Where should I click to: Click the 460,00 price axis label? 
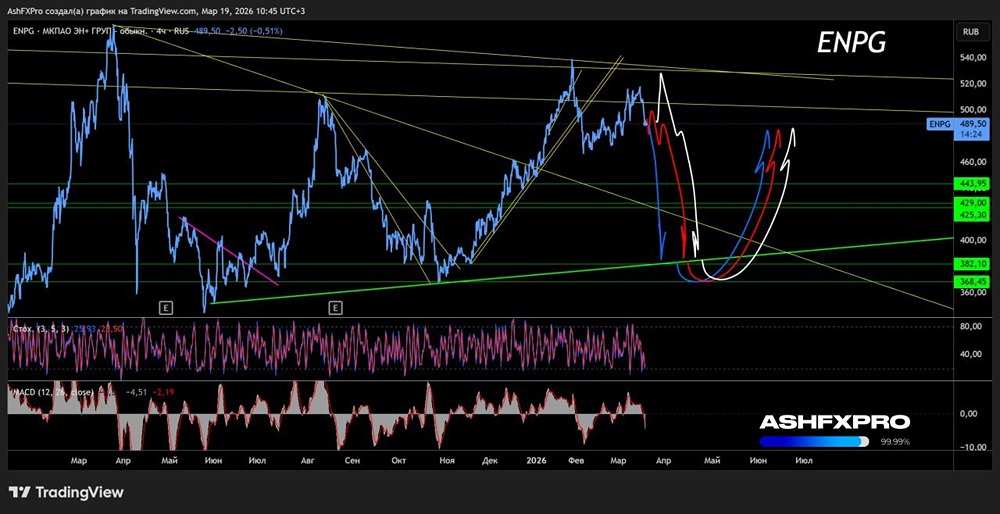[972, 162]
